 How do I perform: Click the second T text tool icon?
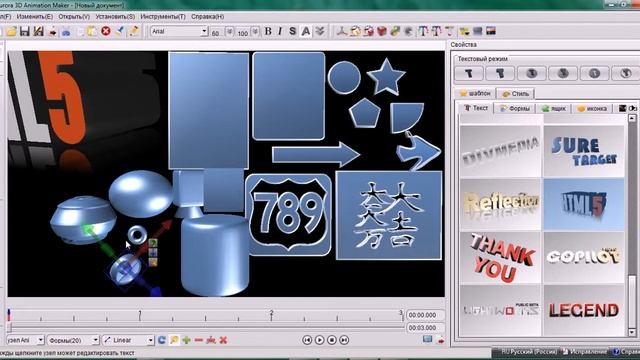(x=436, y=31)
